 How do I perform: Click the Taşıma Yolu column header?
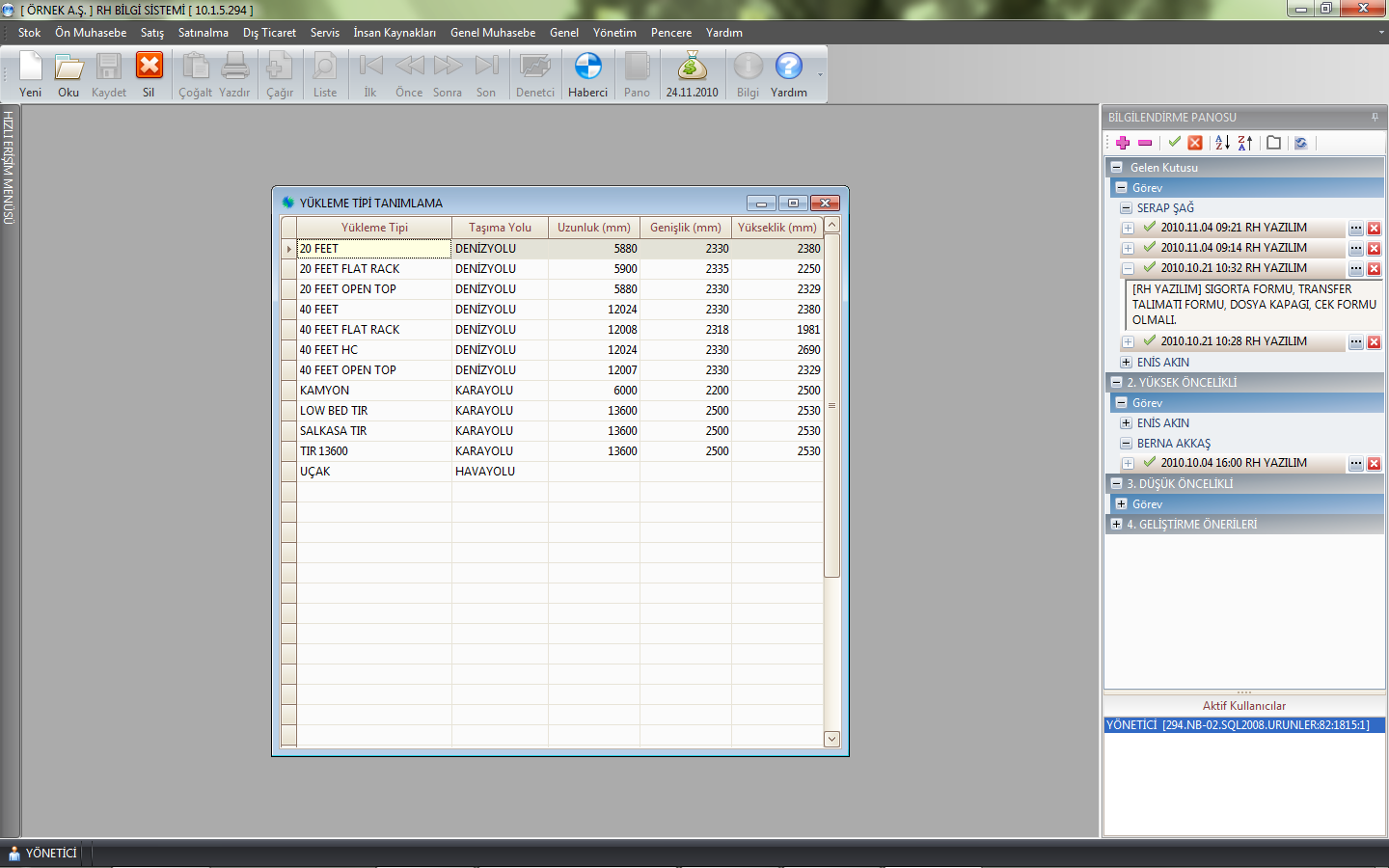click(x=500, y=228)
